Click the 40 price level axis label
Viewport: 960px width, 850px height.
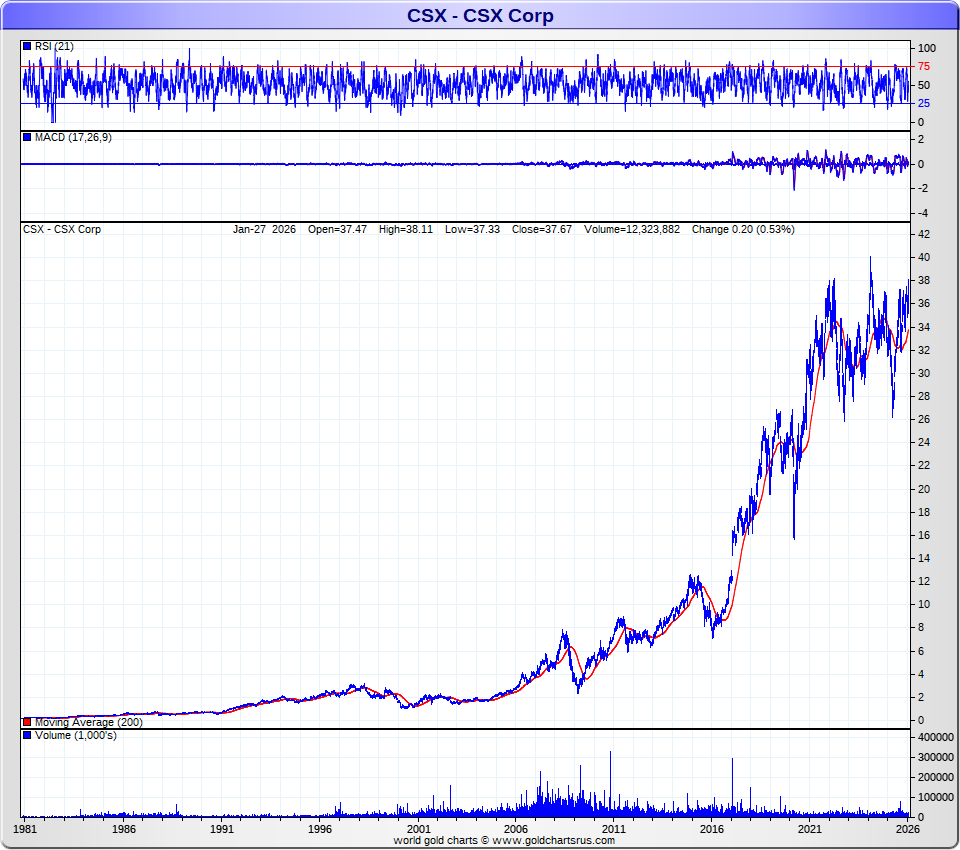pyautogui.click(x=925, y=257)
